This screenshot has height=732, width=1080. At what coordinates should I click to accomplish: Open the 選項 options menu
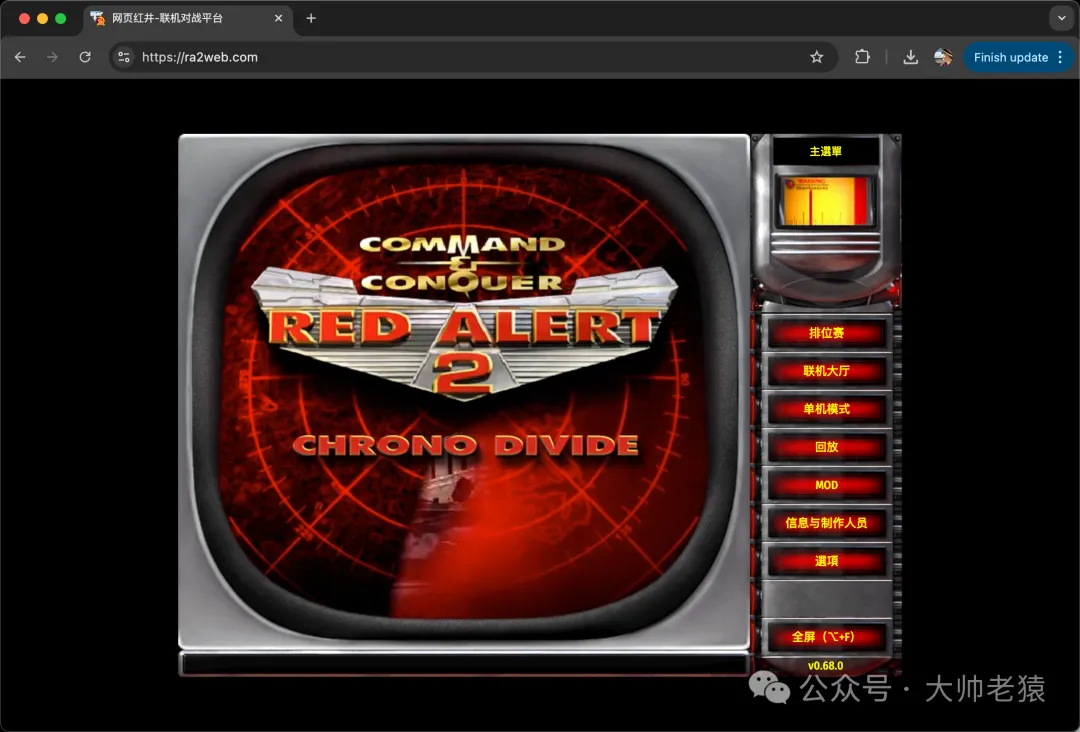pyautogui.click(x=826, y=561)
